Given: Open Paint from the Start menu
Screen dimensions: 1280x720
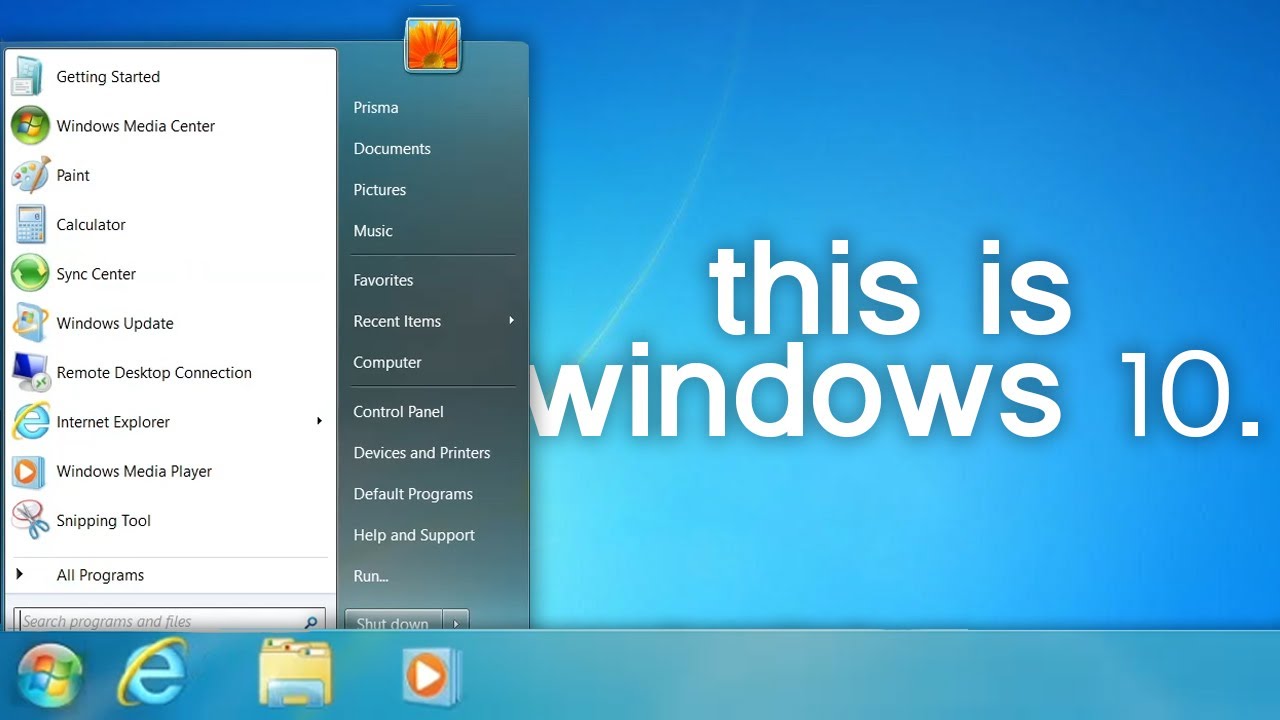Looking at the screenshot, I should pos(73,175).
